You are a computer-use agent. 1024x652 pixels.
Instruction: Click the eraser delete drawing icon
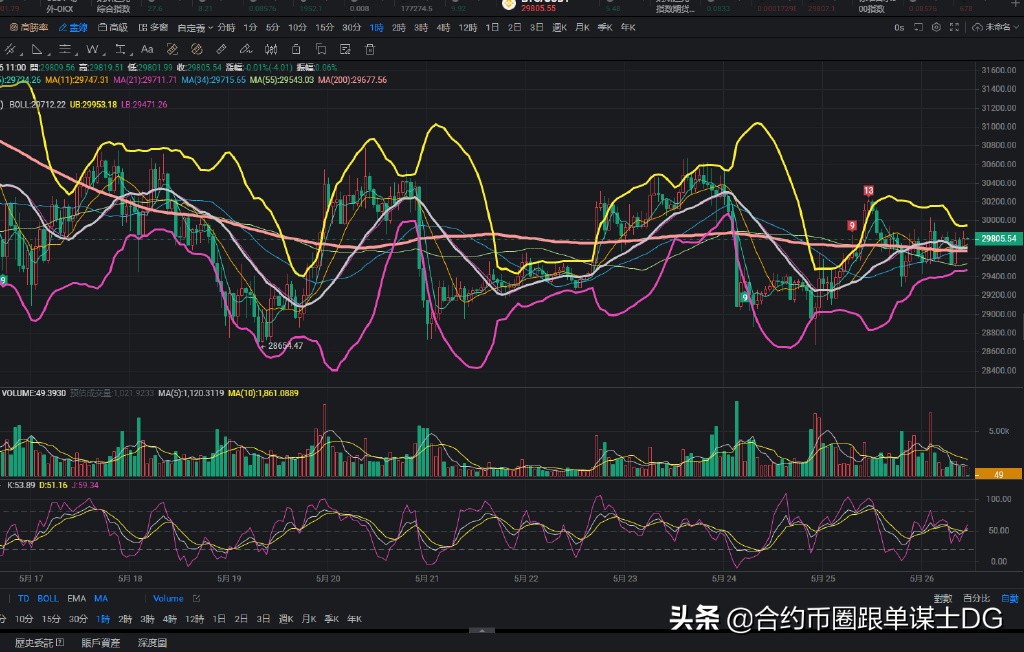tap(370, 49)
